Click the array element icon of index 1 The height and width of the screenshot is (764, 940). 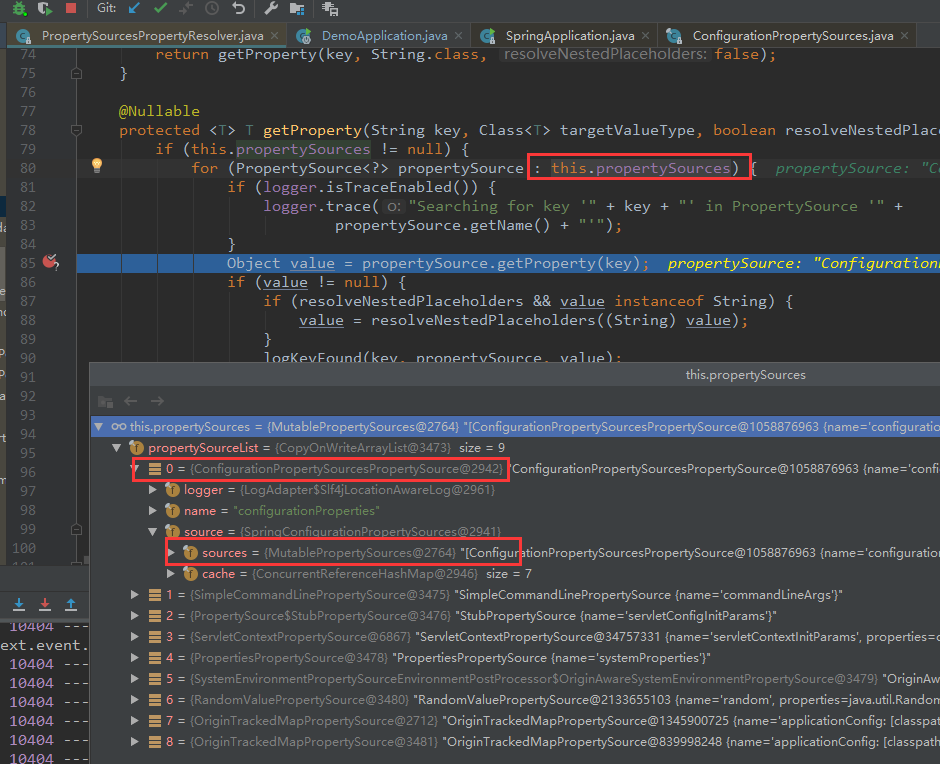coord(155,594)
